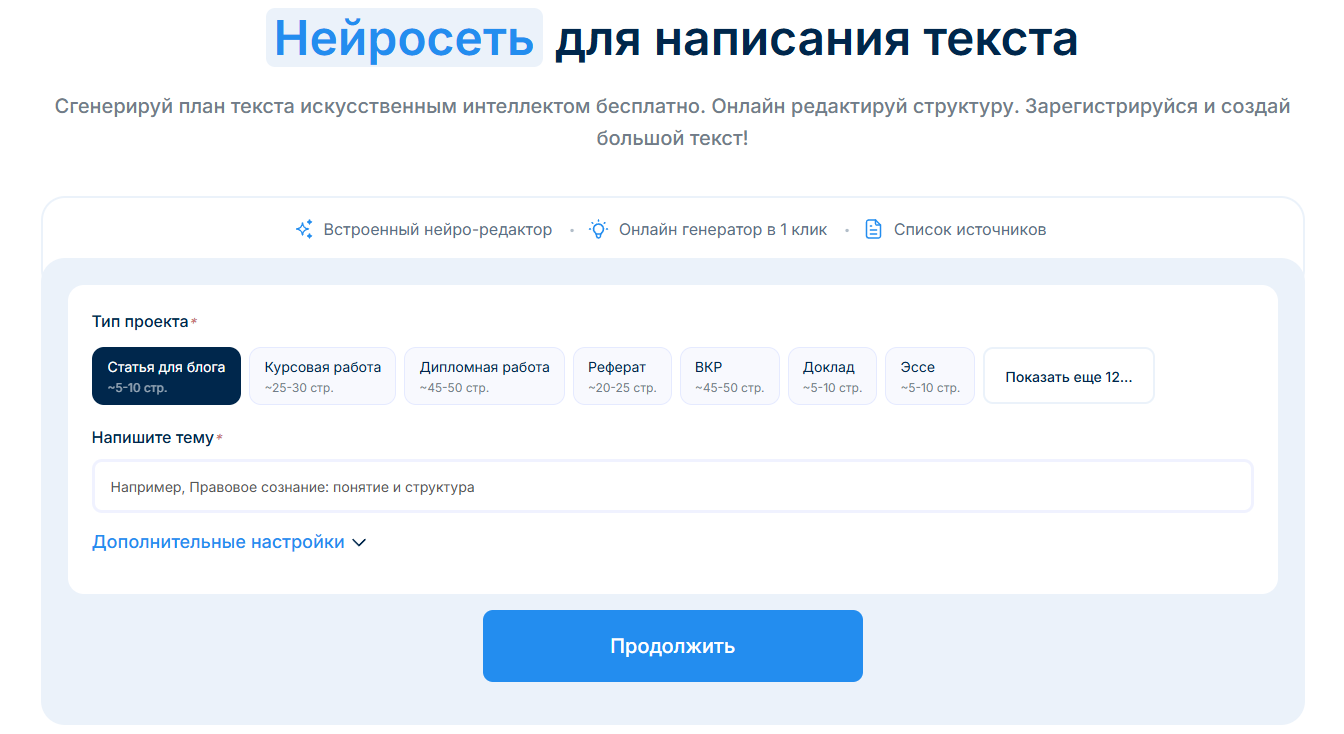
Task: Click the document icon beside Список источников
Action: [x=873, y=229]
